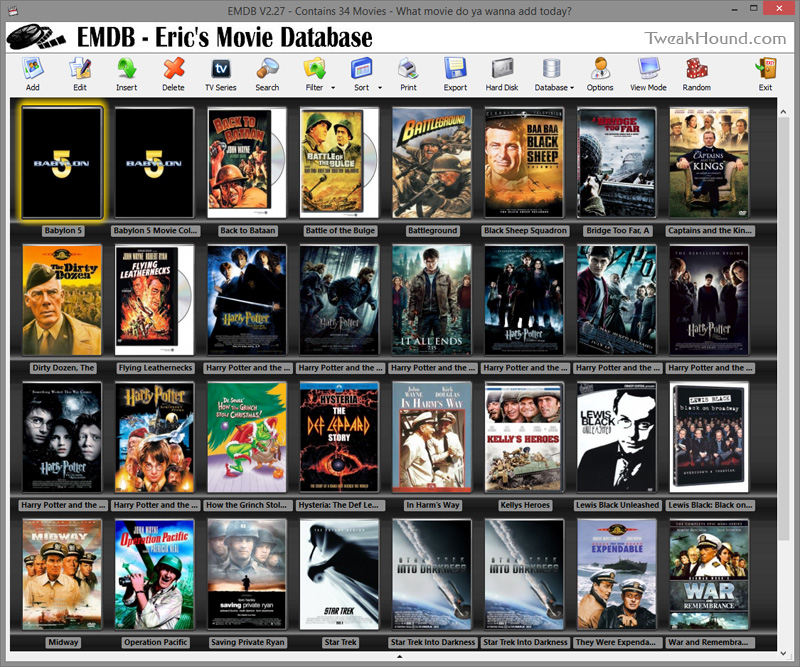
Task: Click the Add movie toolbar icon
Action: click(x=33, y=68)
